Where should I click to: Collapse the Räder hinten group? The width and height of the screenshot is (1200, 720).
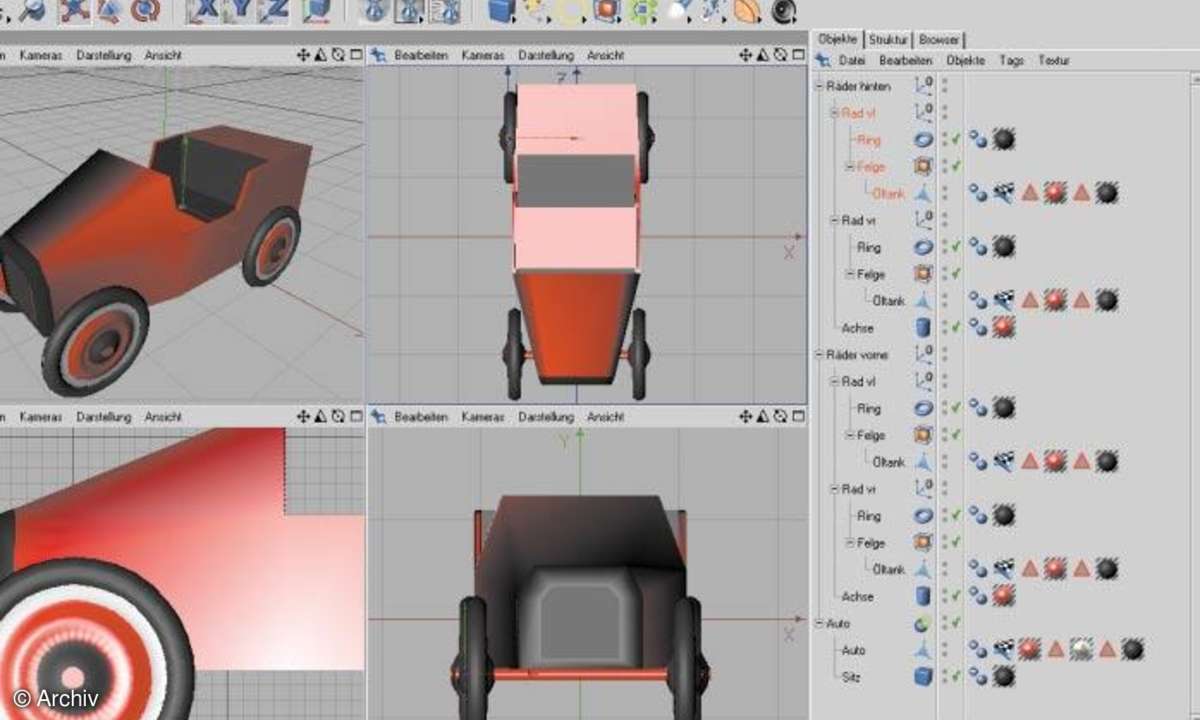point(819,87)
